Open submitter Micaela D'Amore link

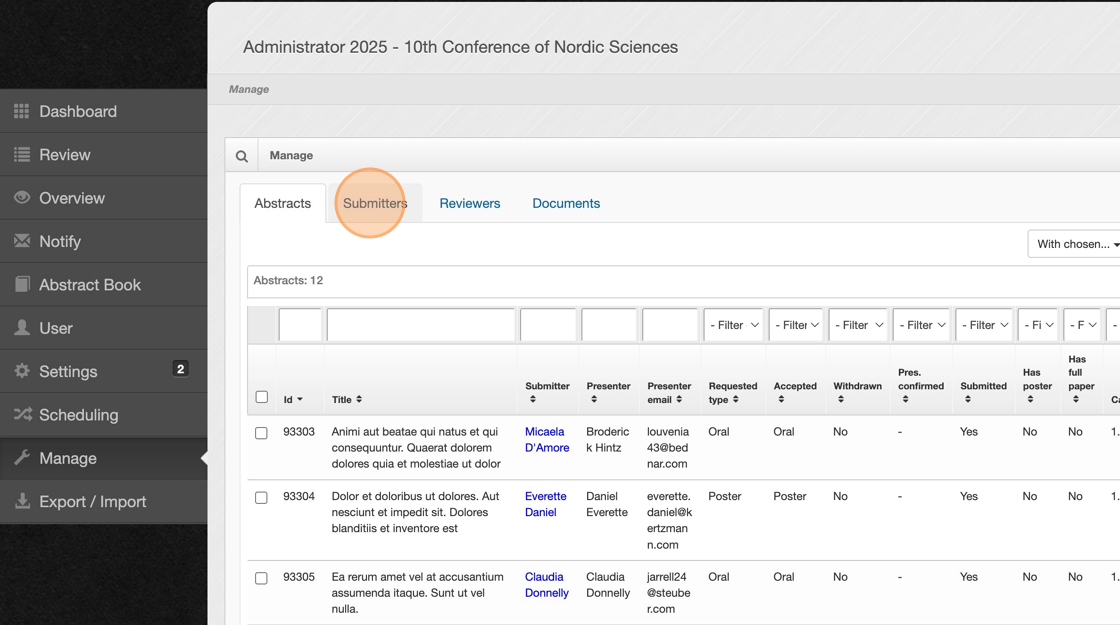pos(546,440)
